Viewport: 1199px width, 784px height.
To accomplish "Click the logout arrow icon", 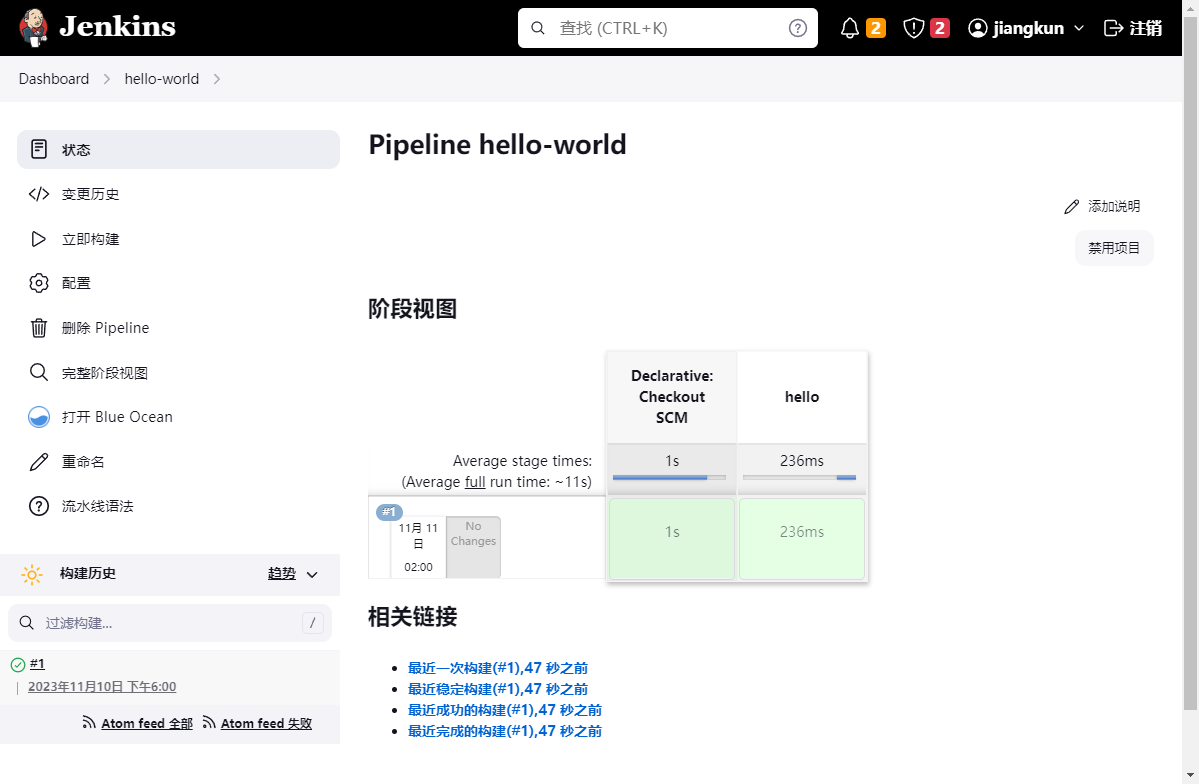I will tap(1113, 28).
